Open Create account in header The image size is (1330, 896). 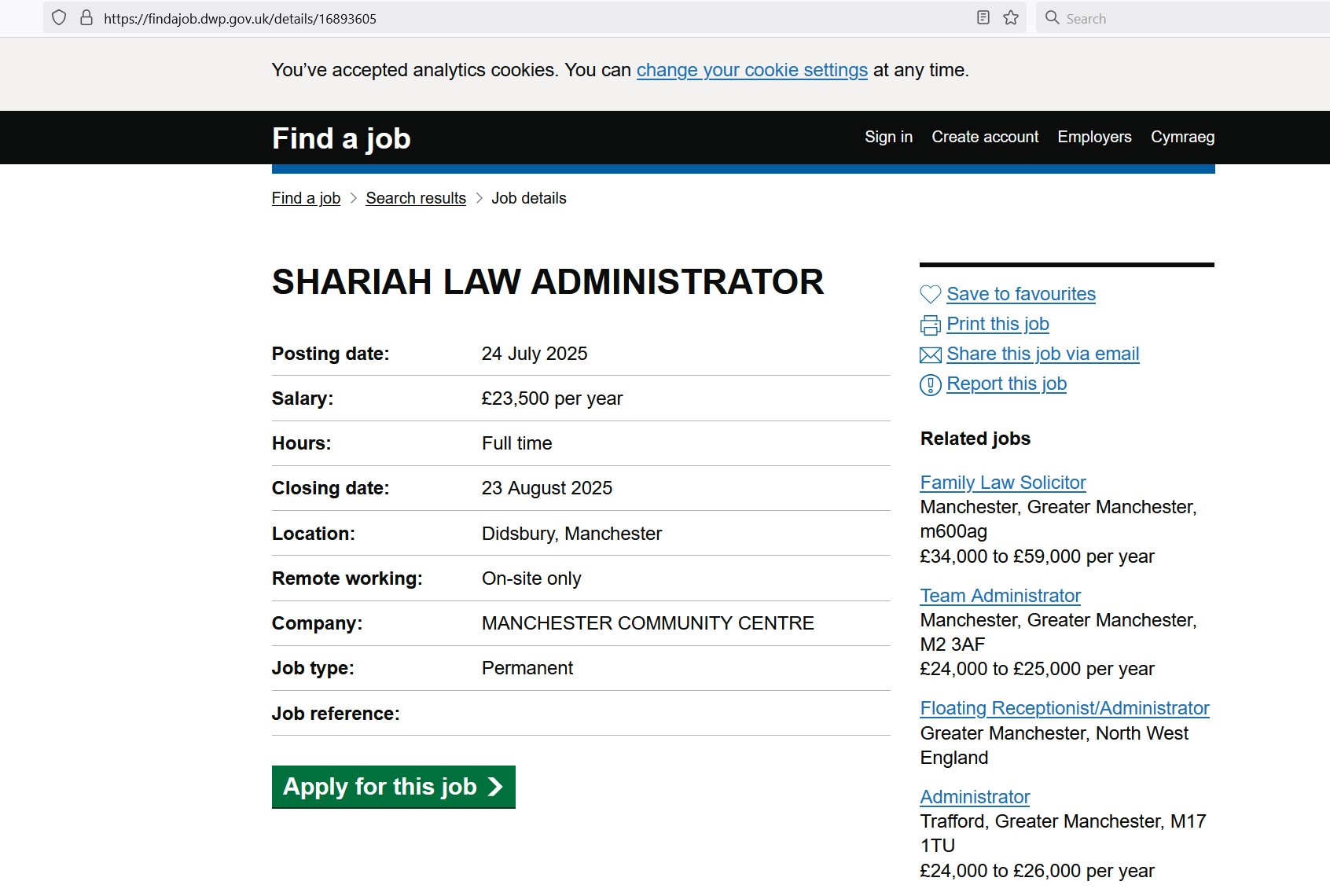click(x=985, y=137)
